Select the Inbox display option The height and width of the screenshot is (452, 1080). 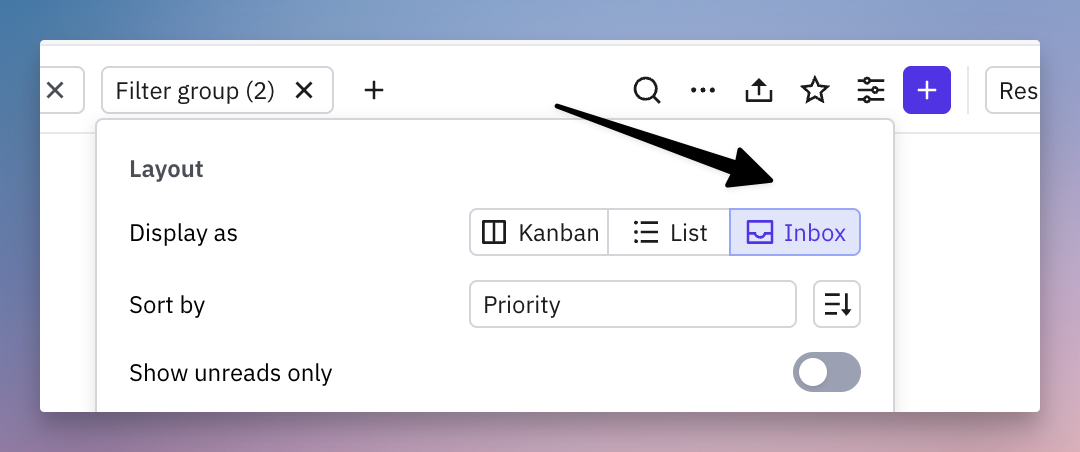pyautogui.click(x=795, y=232)
